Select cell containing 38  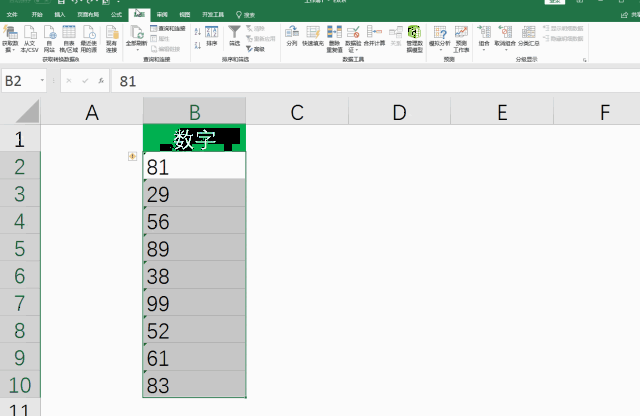pyautogui.click(x=194, y=275)
